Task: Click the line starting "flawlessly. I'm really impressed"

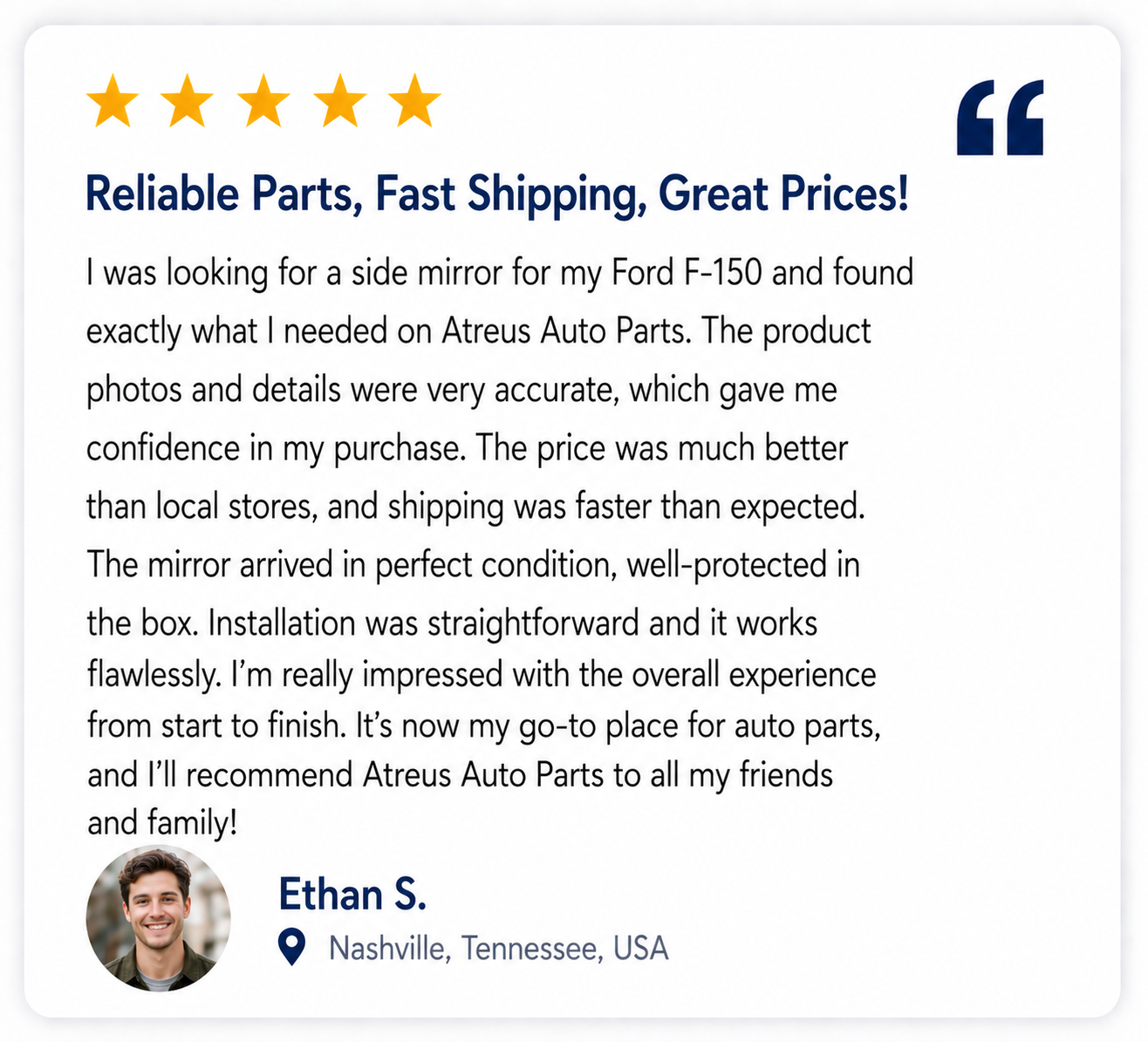Action: click(482, 675)
